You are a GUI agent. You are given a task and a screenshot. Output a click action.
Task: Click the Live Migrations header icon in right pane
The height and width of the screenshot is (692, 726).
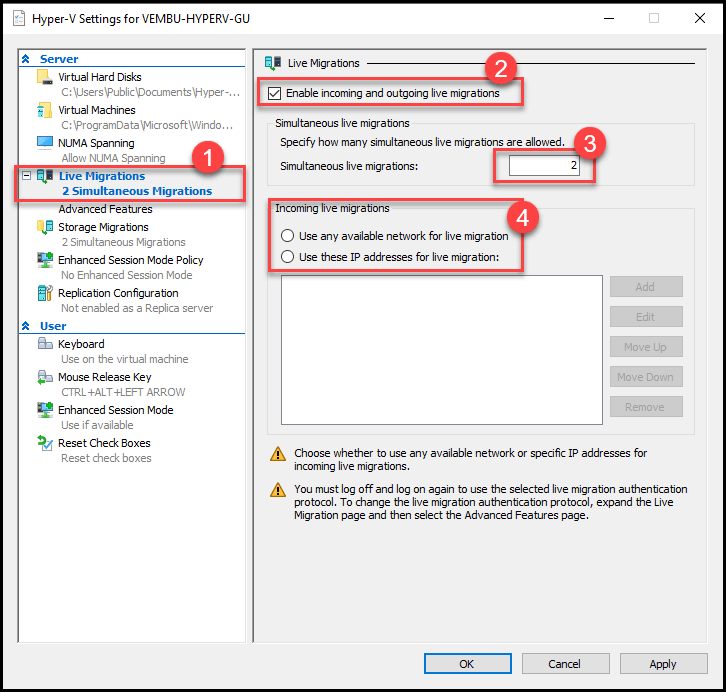(273, 63)
